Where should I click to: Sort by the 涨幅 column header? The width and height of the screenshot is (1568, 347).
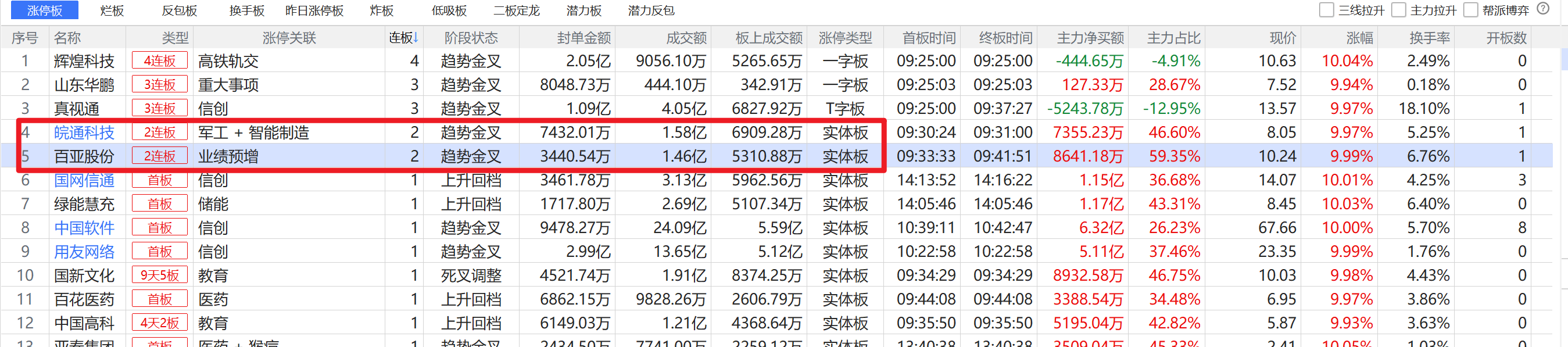[1360, 38]
